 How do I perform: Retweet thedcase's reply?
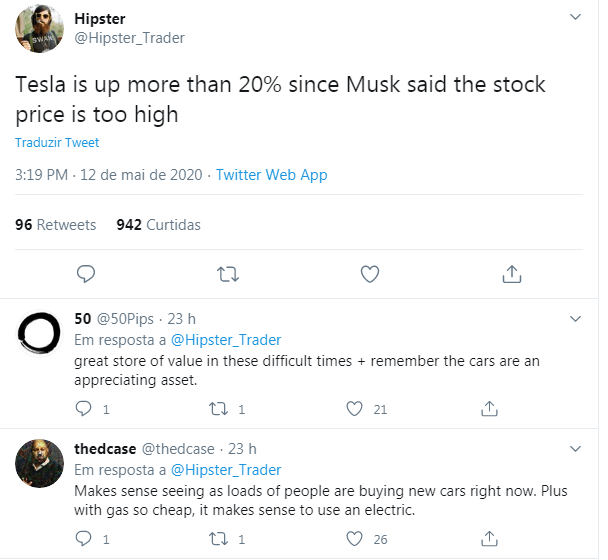tap(218, 539)
